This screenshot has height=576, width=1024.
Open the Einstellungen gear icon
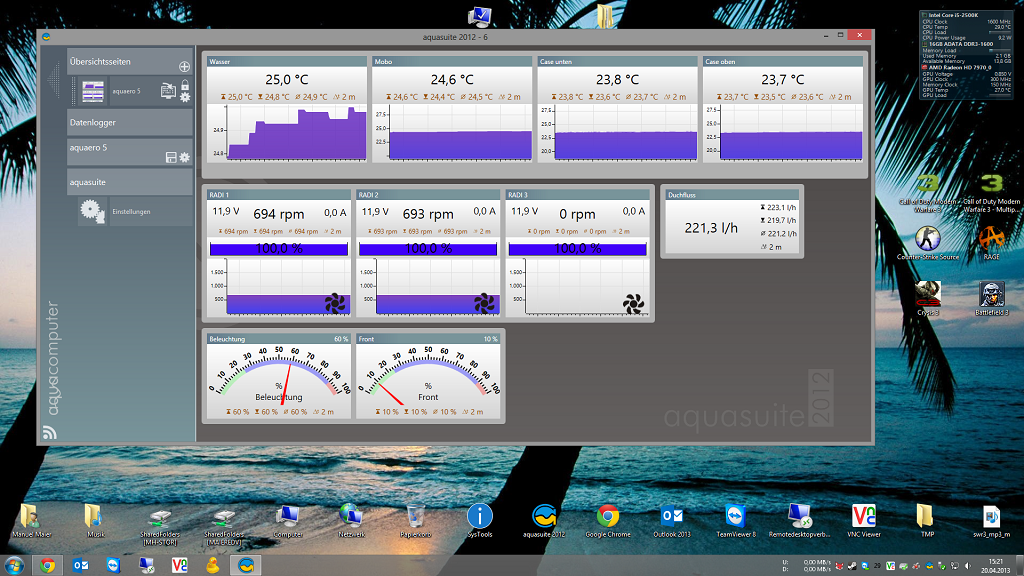(93, 211)
